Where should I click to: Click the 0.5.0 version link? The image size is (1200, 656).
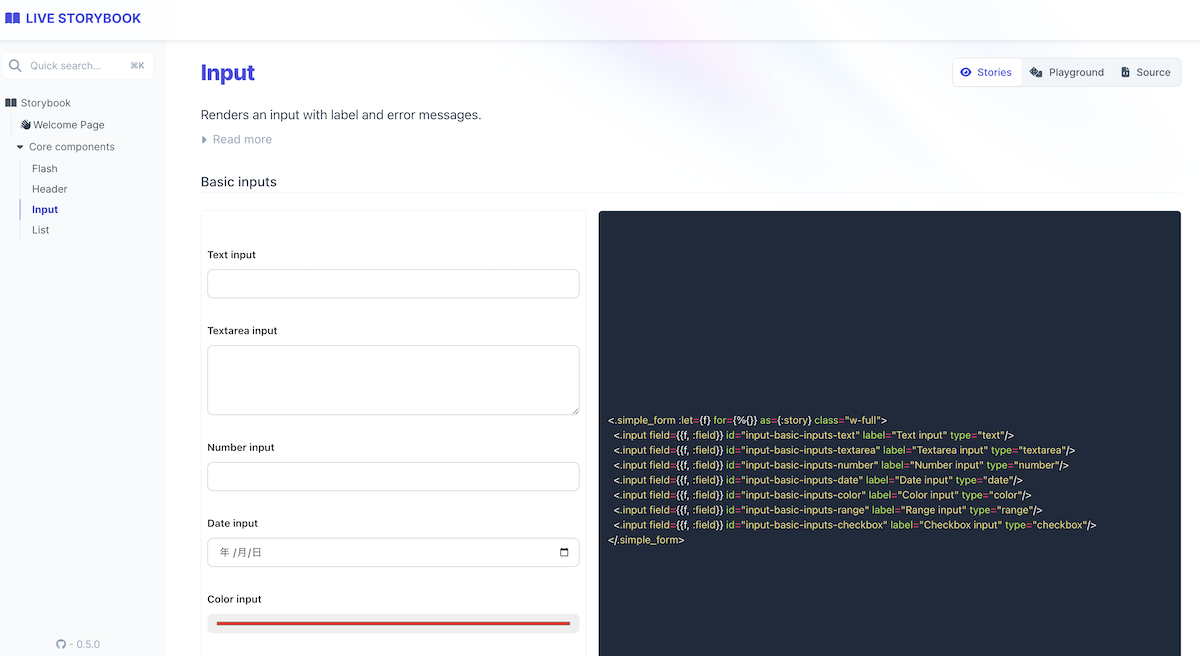[x=88, y=645]
